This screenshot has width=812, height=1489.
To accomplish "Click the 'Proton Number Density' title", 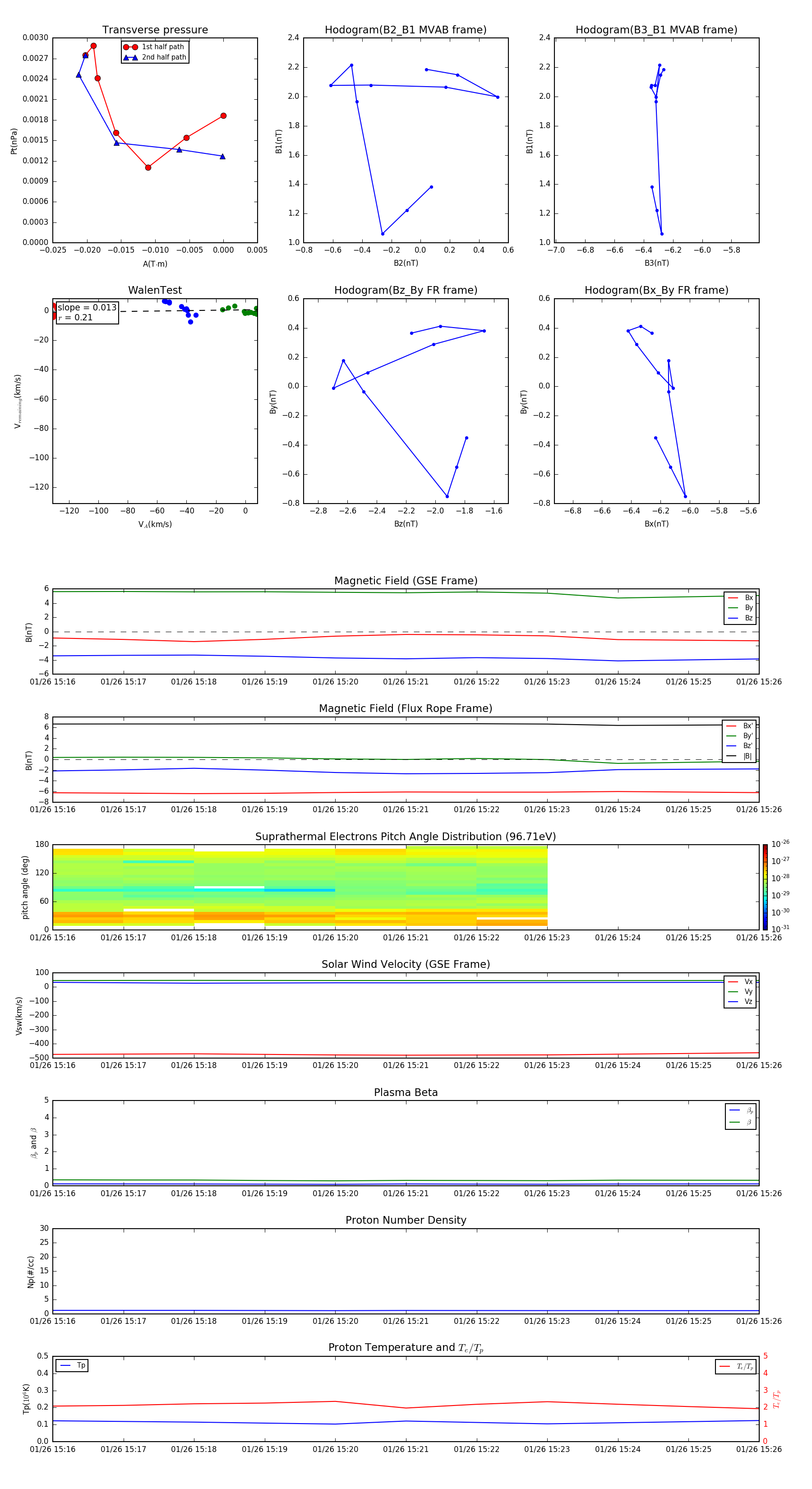I will [406, 1220].
